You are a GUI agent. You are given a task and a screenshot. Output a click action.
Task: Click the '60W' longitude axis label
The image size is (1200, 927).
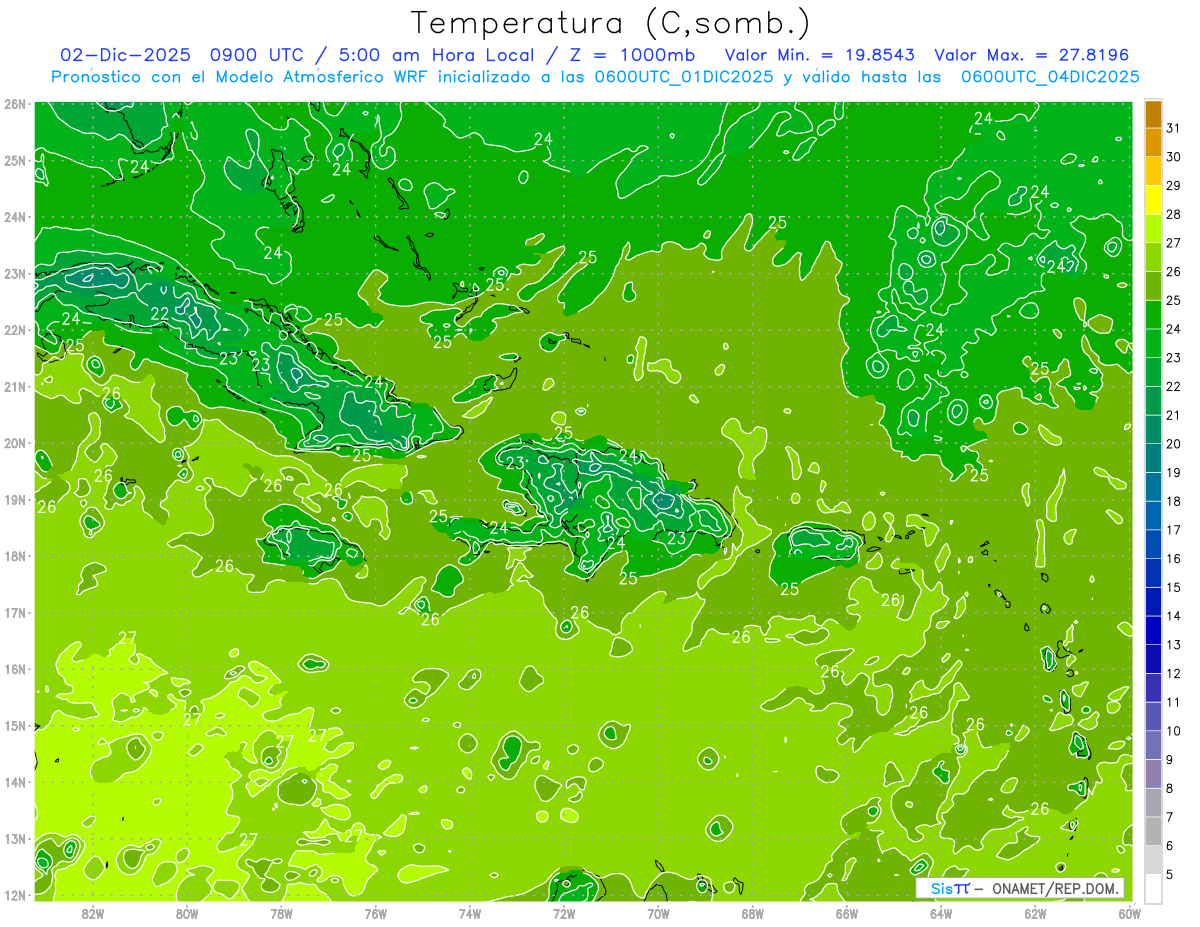[x=1130, y=913]
